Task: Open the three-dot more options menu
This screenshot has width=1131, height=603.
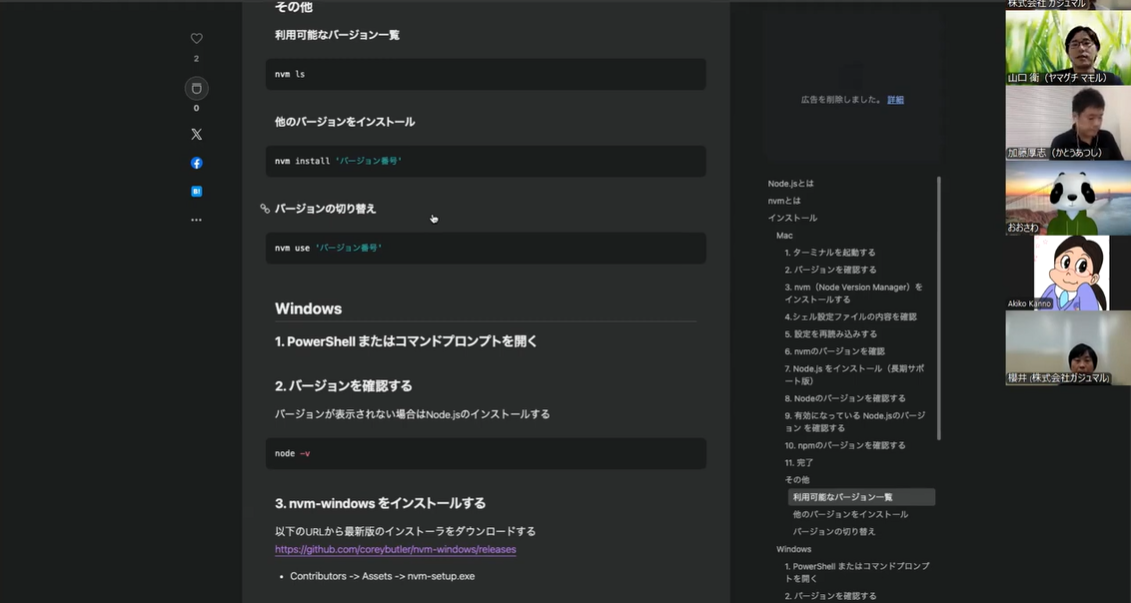Action: (196, 220)
